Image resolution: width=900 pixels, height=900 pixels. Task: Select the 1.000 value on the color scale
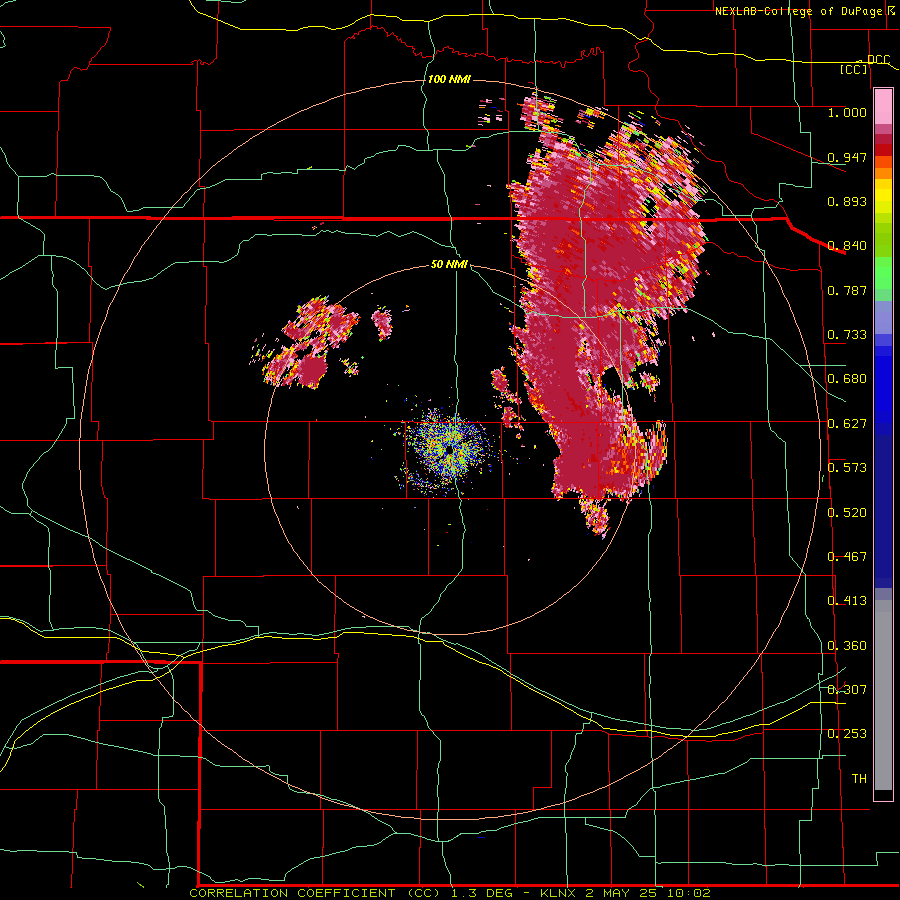[x=847, y=112]
